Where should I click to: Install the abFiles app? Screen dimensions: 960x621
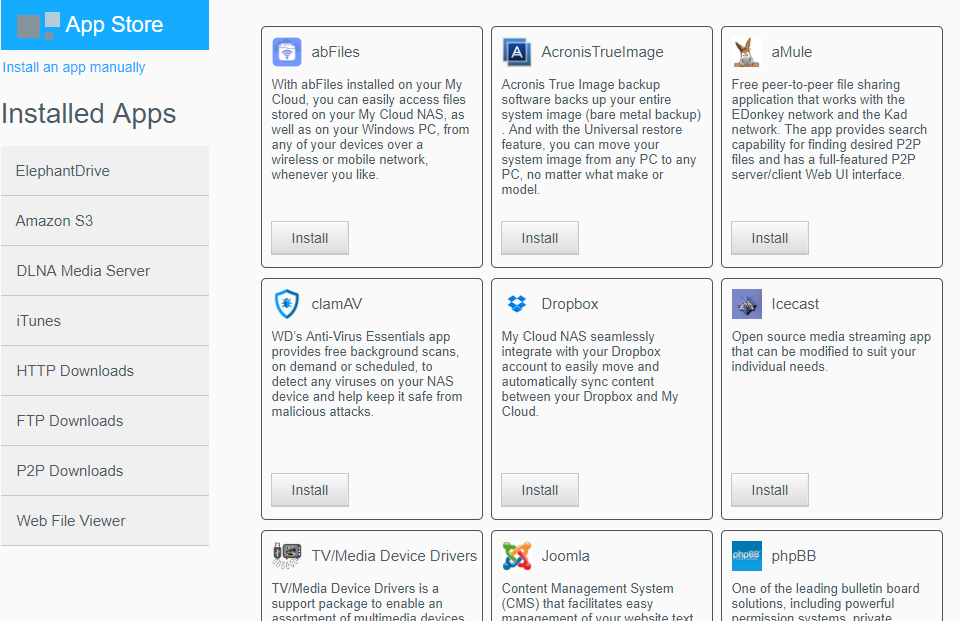tap(309, 237)
